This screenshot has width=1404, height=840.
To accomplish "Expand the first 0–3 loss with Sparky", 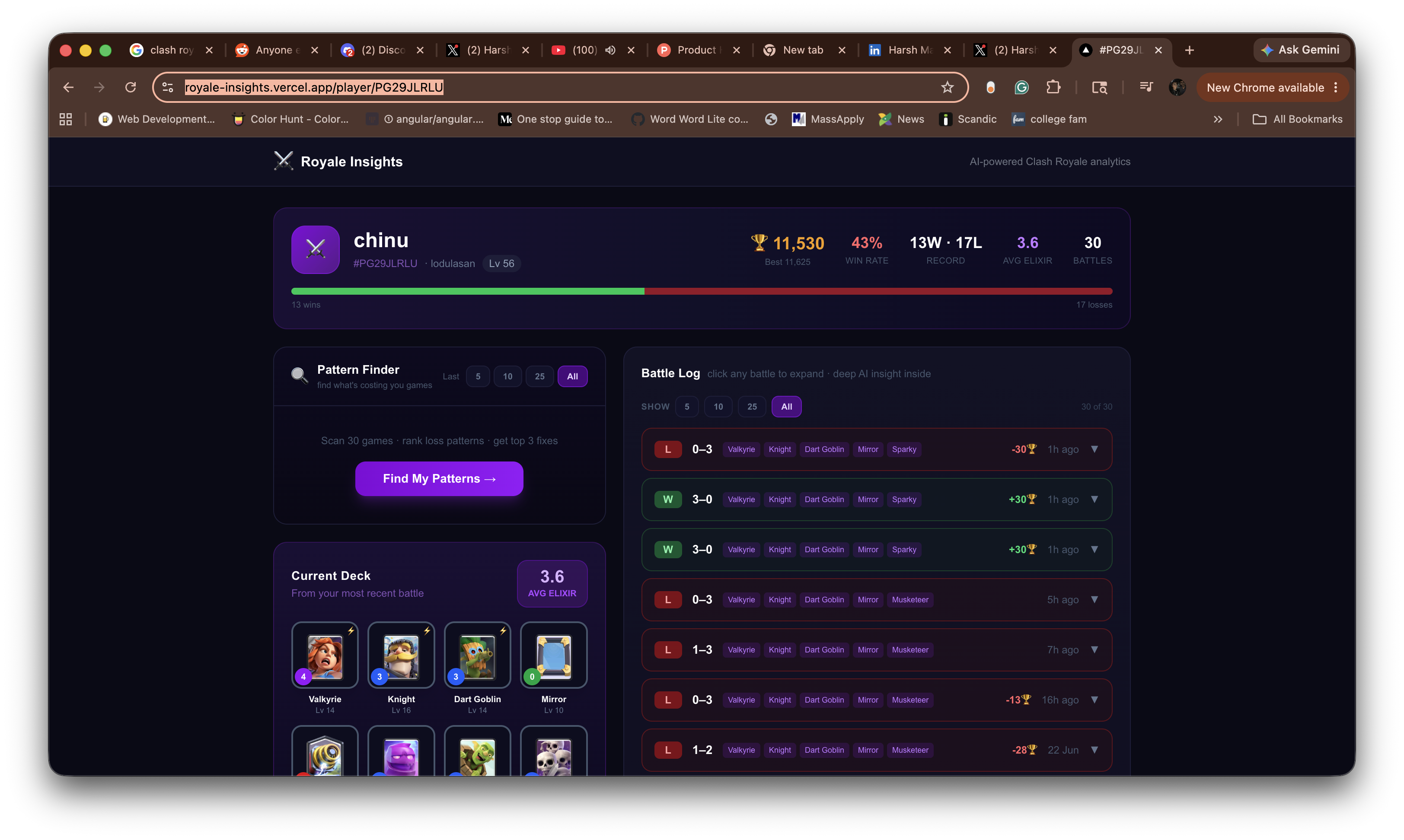I will click(x=876, y=449).
